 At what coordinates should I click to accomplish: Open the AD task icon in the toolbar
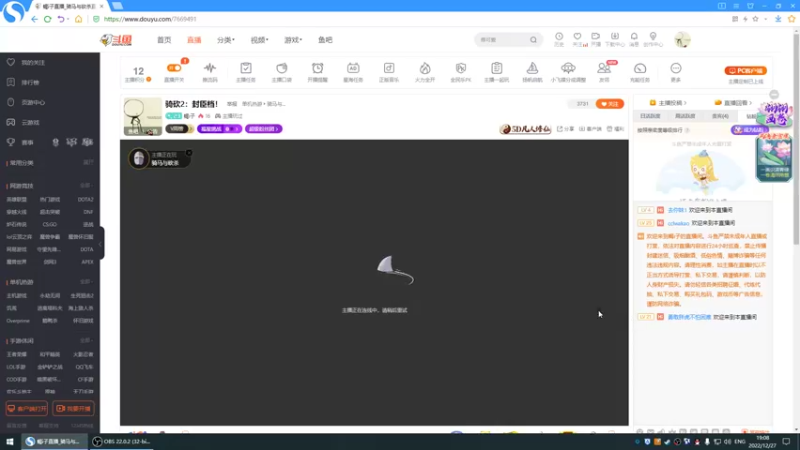coord(353,68)
